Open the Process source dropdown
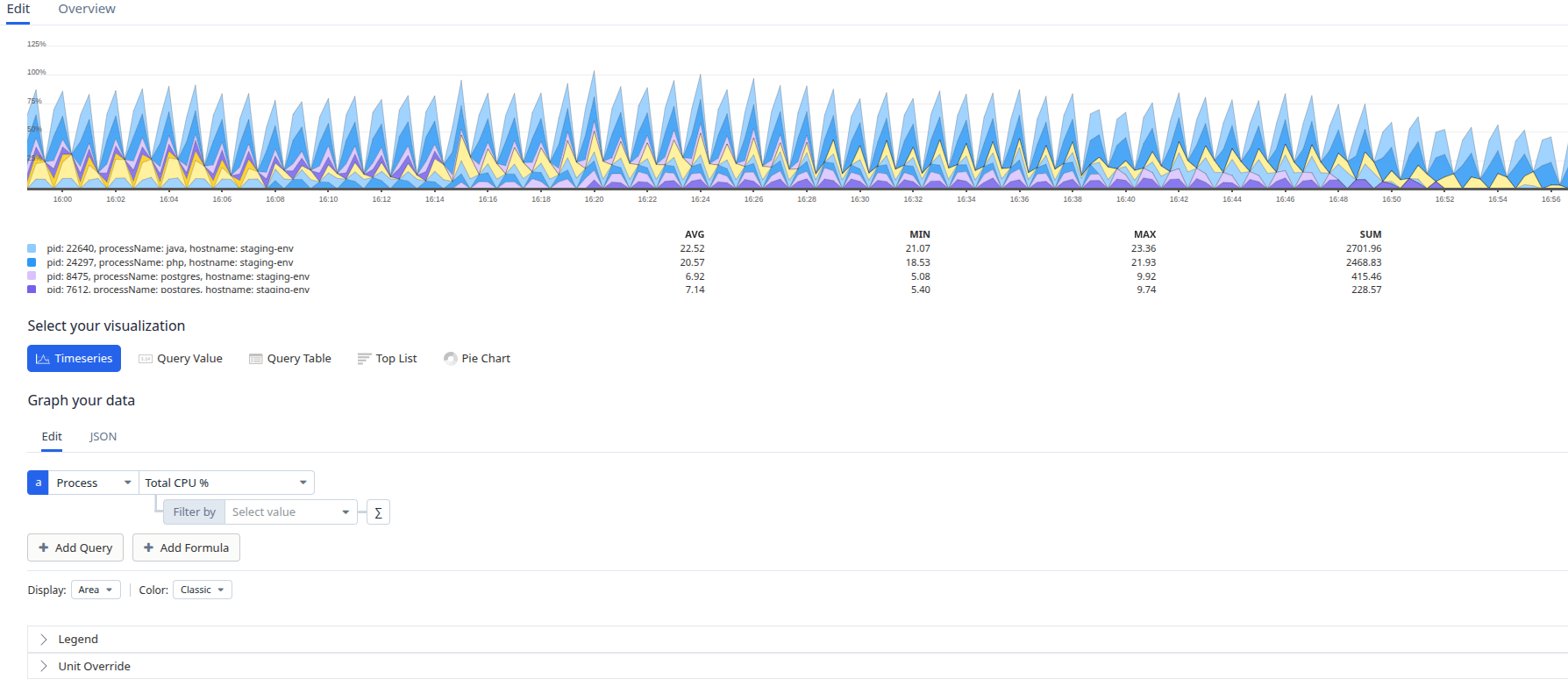This screenshot has height=694, width=1568. click(94, 483)
